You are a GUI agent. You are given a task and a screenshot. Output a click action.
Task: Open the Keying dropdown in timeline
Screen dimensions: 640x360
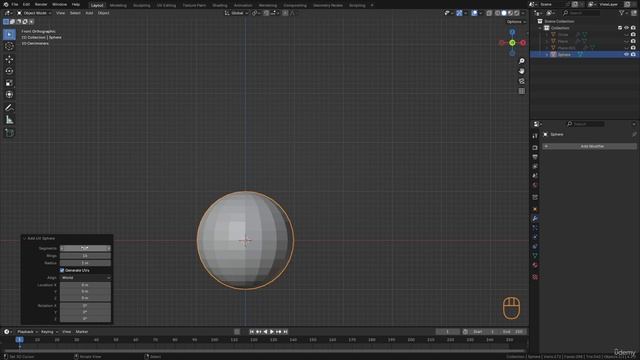point(49,332)
